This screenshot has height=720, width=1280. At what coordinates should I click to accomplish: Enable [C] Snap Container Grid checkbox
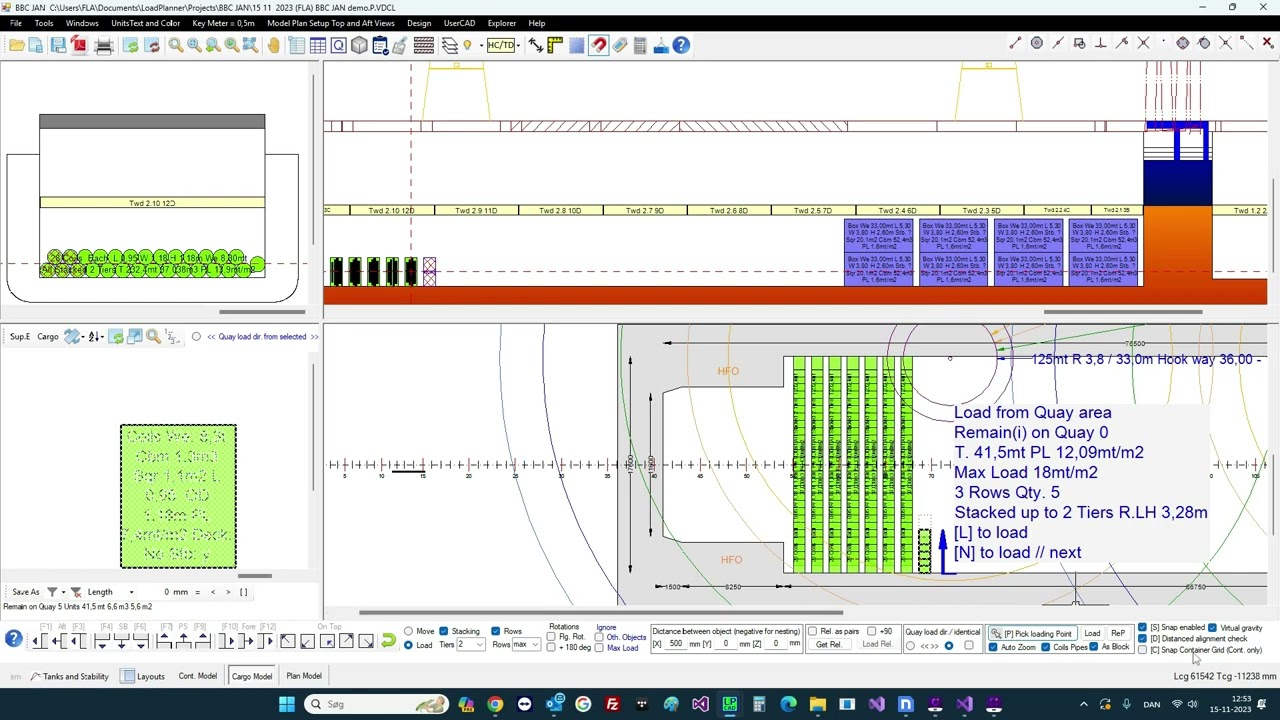(1142, 650)
